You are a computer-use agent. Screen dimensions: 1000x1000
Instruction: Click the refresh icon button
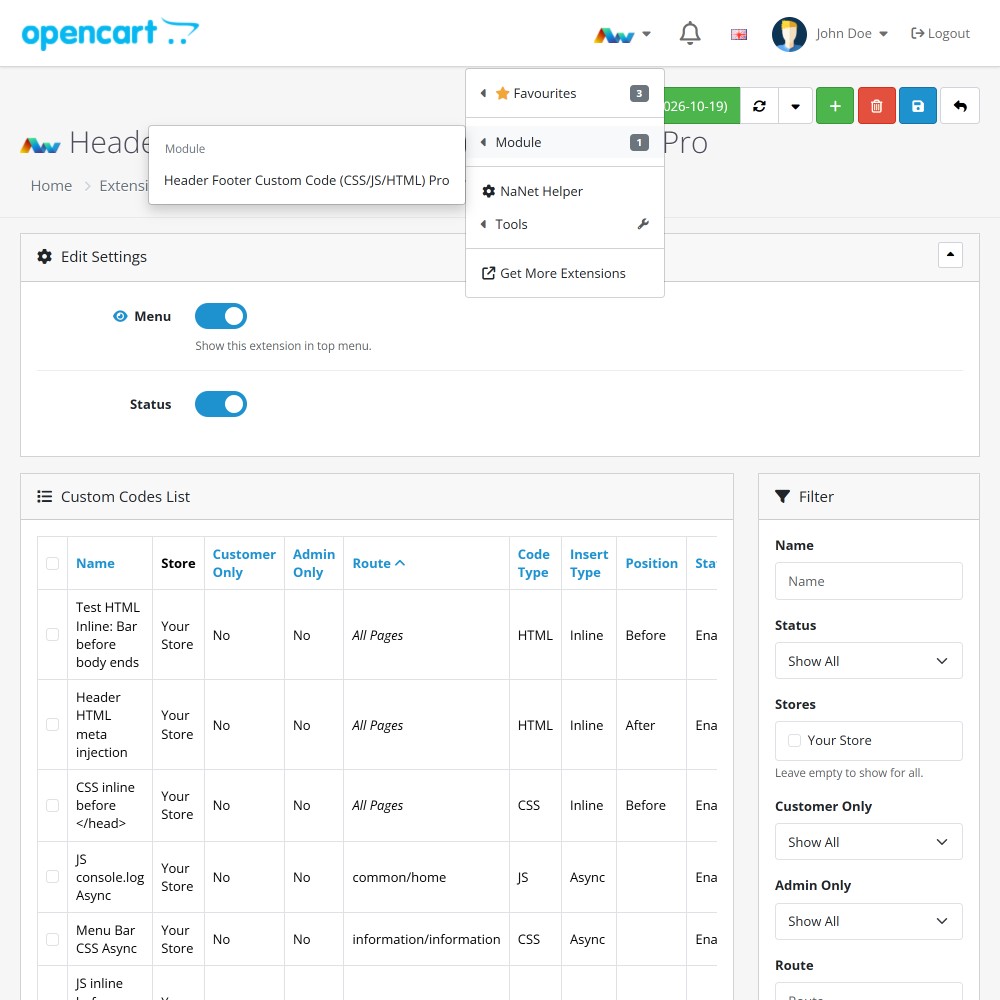(x=759, y=106)
